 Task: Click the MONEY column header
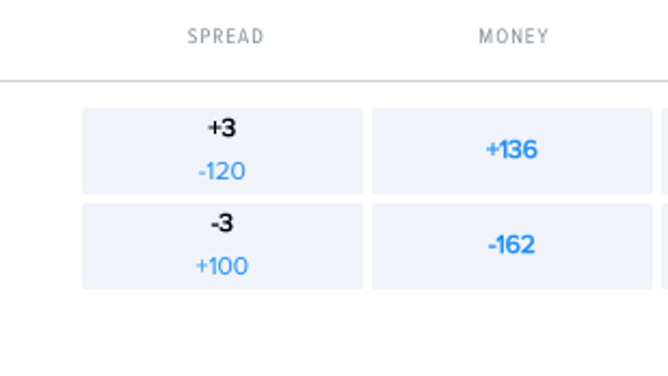(x=514, y=37)
